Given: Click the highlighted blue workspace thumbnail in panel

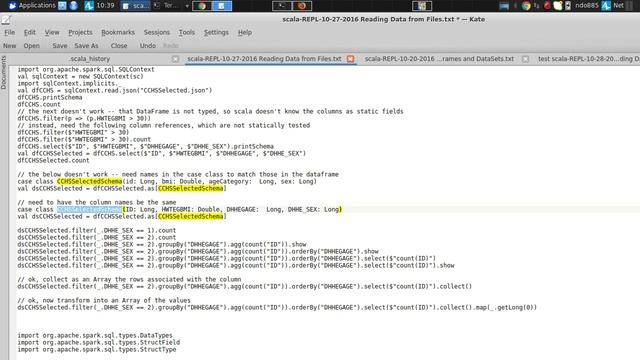Looking at the screenshot, I should [222, 6].
